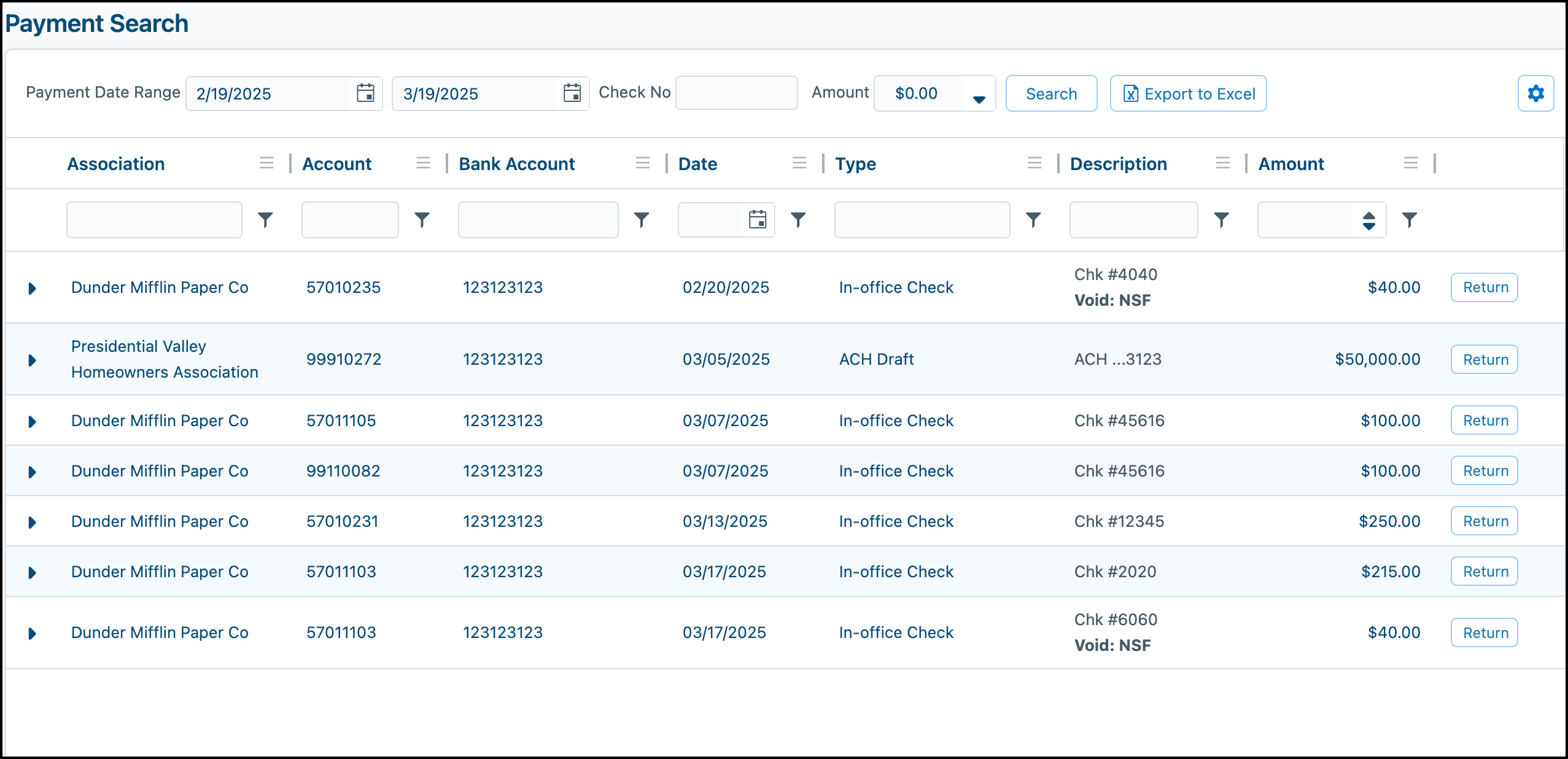Open the Account column menu icon
Screen dimensions: 1568x759
point(423,163)
